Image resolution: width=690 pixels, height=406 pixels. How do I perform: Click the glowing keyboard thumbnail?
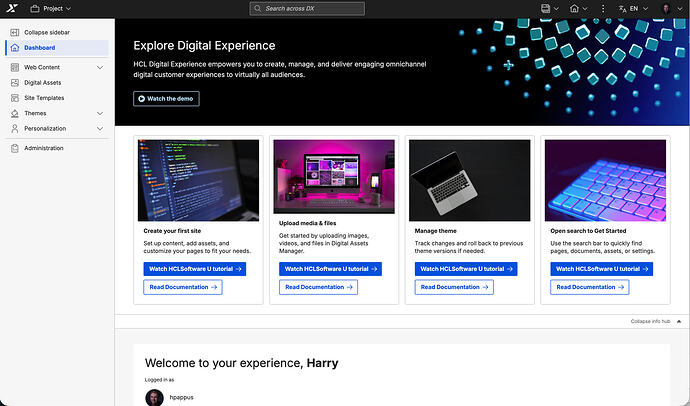605,180
